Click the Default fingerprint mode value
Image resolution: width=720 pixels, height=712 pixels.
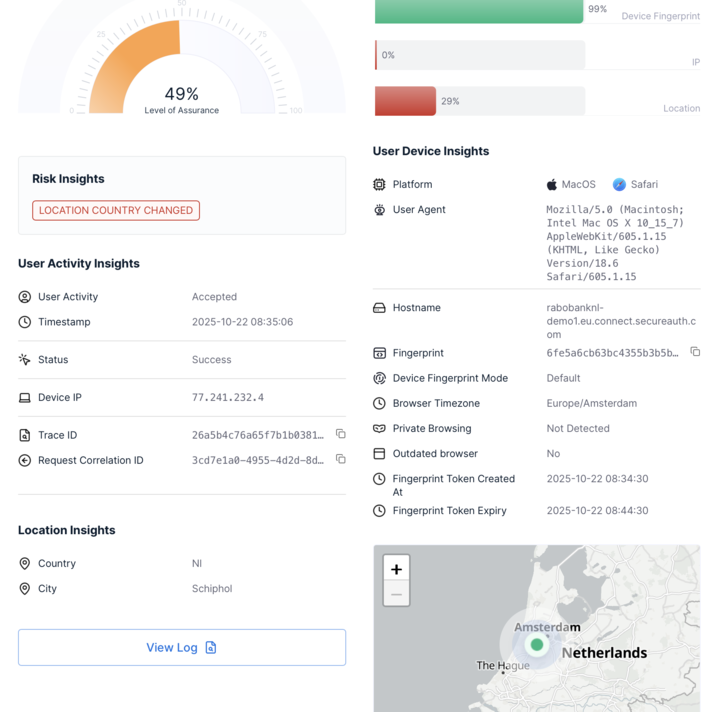[x=563, y=378]
